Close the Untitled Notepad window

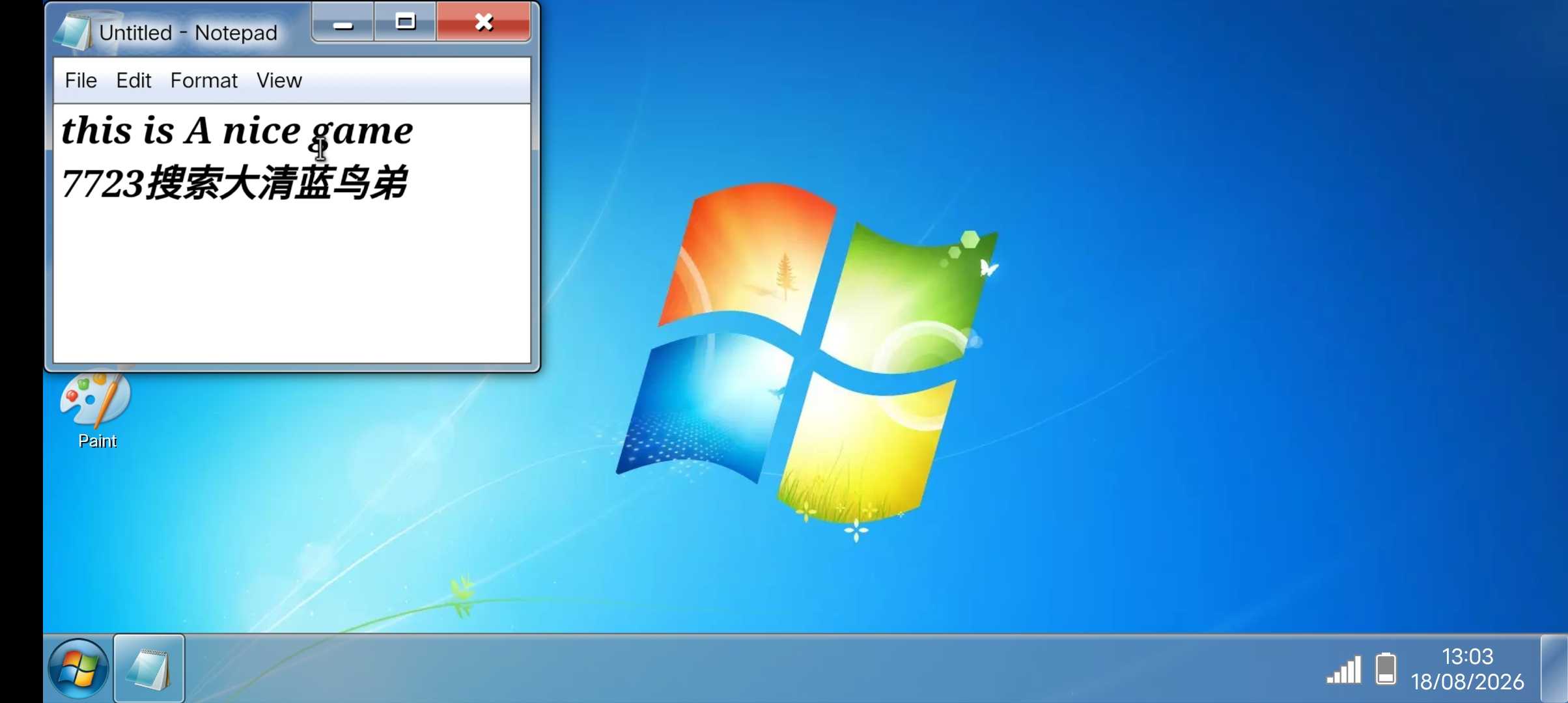click(484, 23)
